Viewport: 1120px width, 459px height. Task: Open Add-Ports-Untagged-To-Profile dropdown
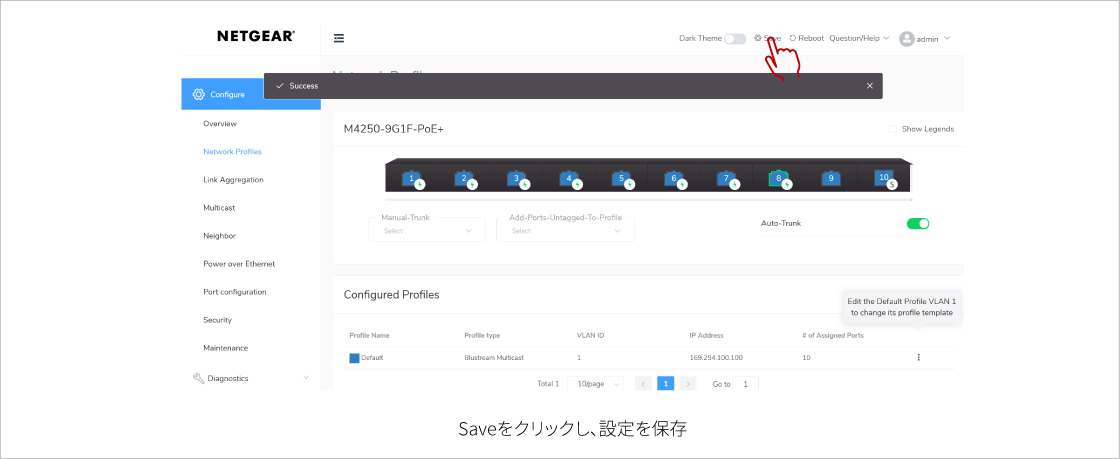click(565, 230)
